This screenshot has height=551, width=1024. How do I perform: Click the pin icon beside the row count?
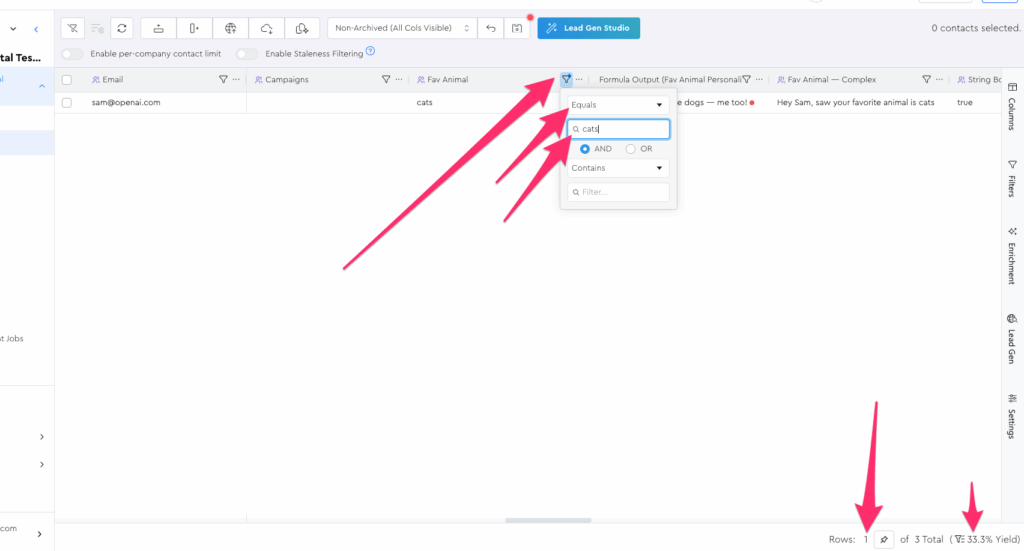883,539
